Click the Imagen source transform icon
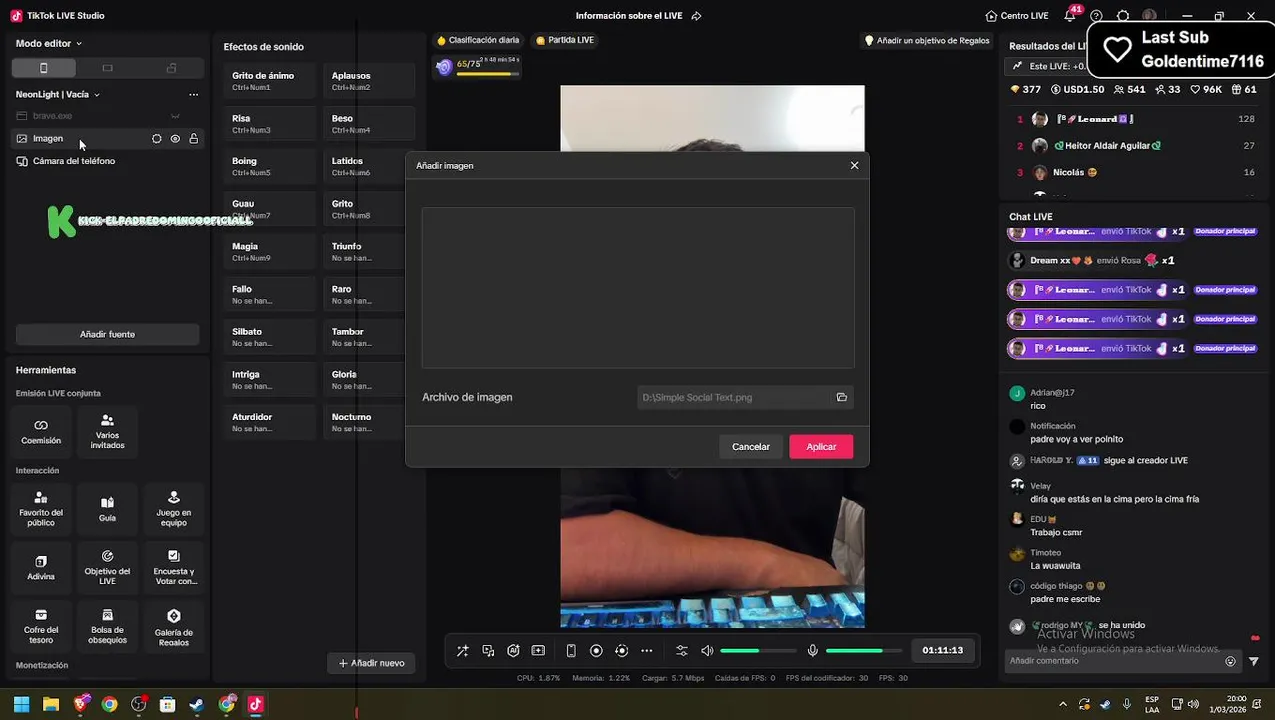Viewport: 1275px width, 720px height. click(156, 139)
